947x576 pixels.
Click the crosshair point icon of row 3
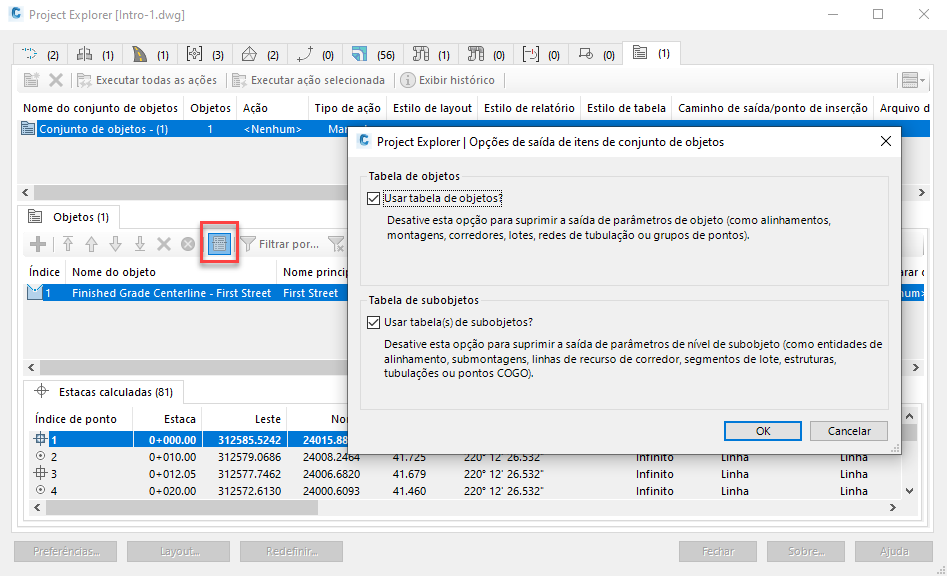coord(40,473)
